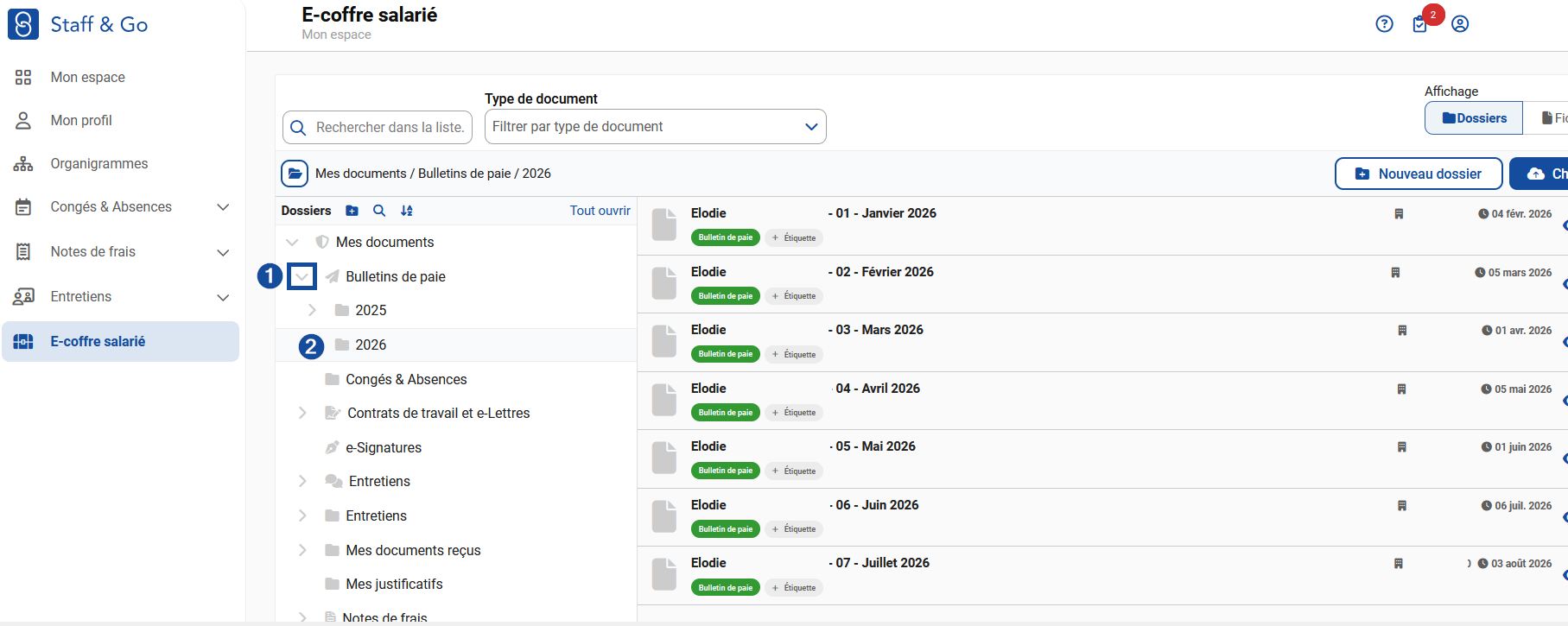The height and width of the screenshot is (626, 1568).
Task: Click the Nouveau dossier button
Action: [x=1419, y=174]
